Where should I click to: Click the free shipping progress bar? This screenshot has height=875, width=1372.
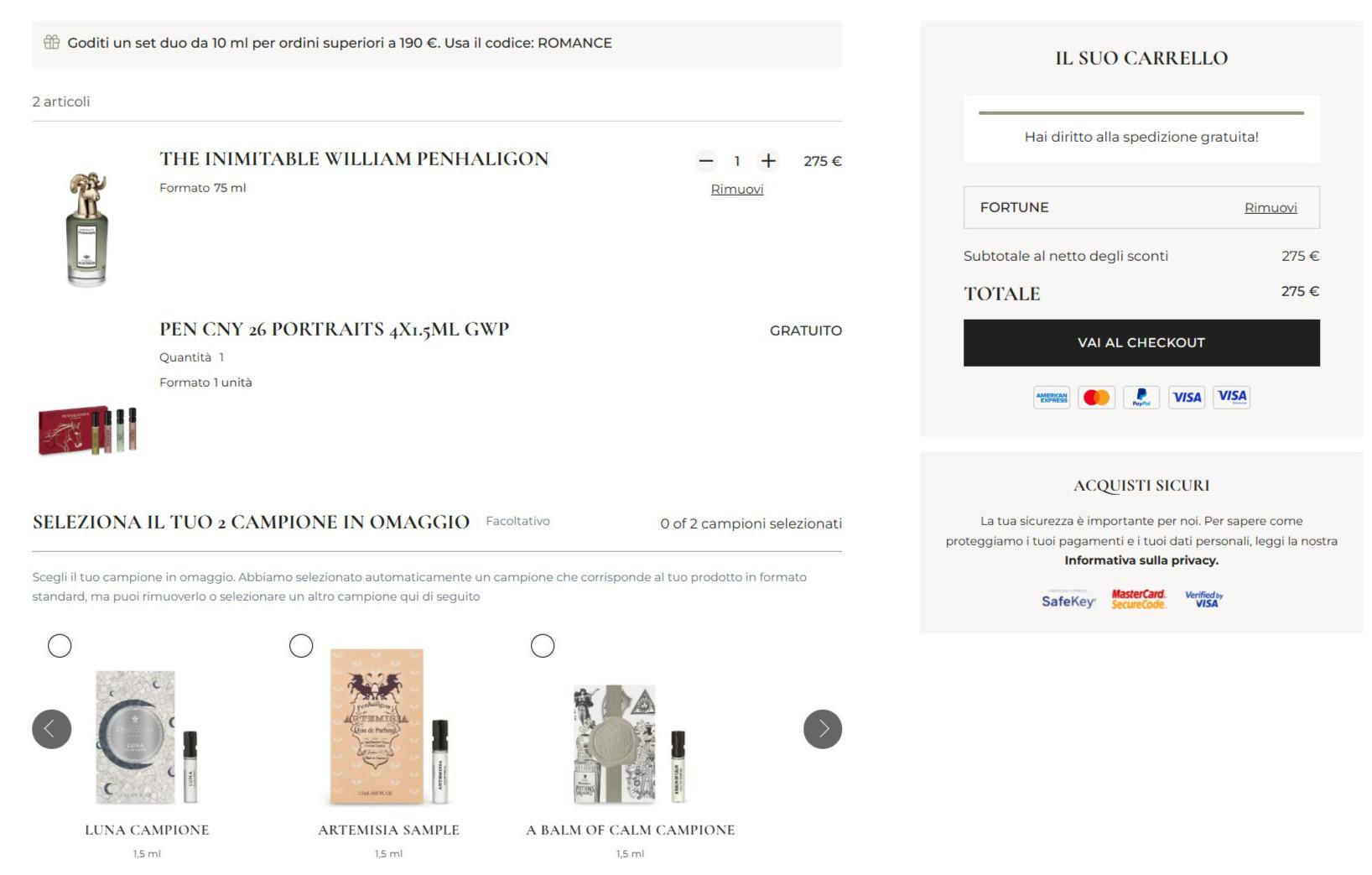click(1141, 112)
